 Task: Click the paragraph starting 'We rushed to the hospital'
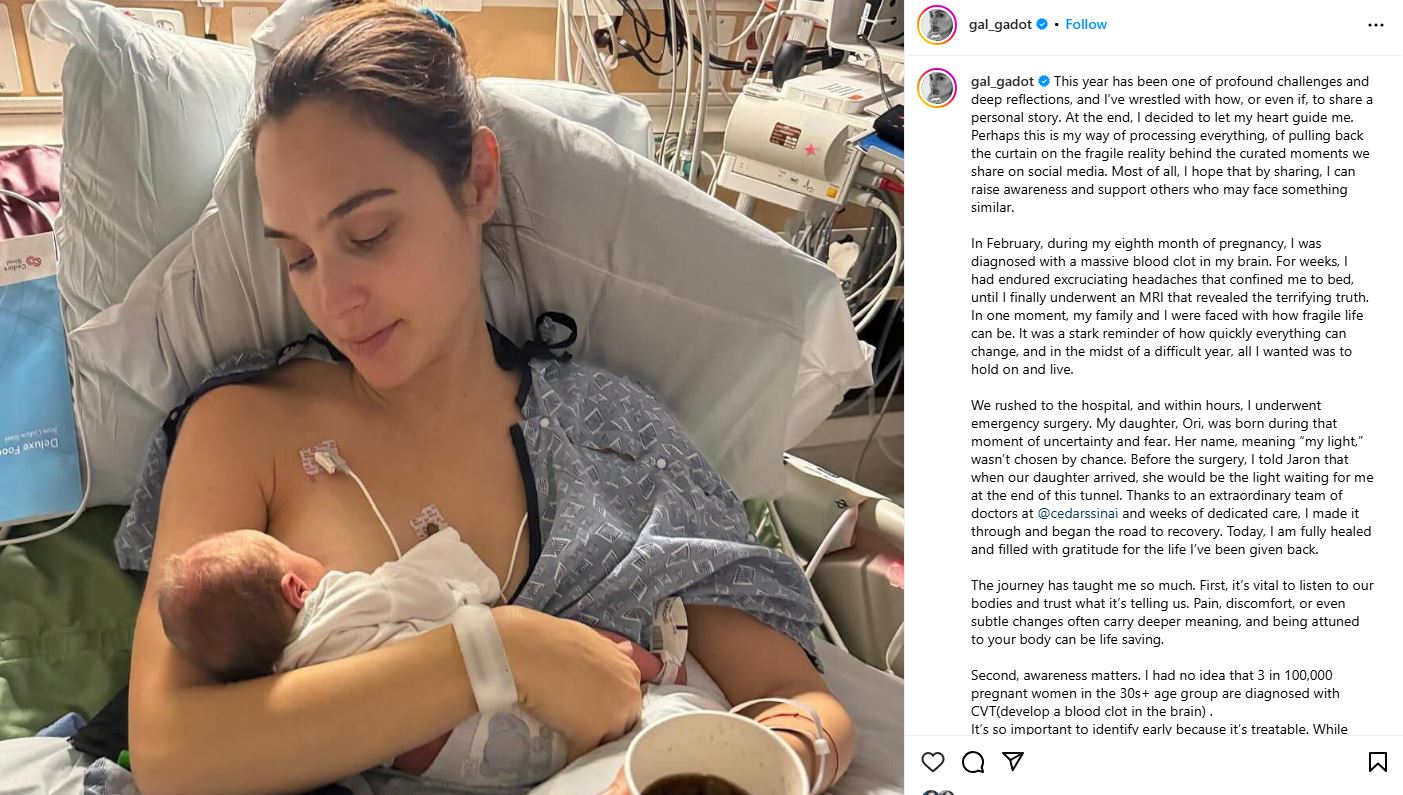pyautogui.click(x=1171, y=477)
